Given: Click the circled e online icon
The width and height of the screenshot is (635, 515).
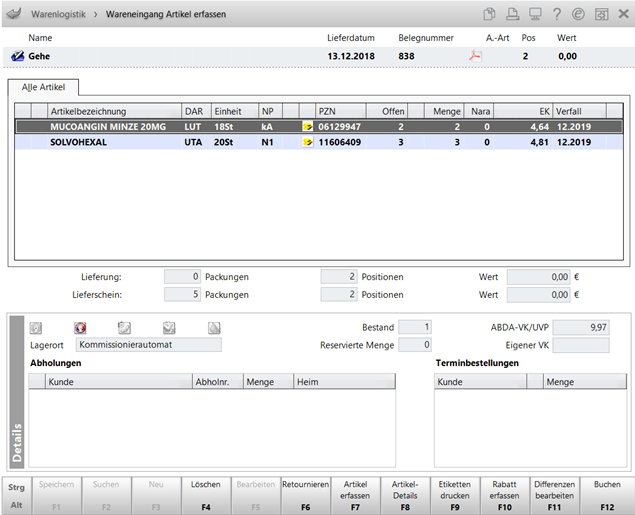Looking at the screenshot, I should click(578, 14).
